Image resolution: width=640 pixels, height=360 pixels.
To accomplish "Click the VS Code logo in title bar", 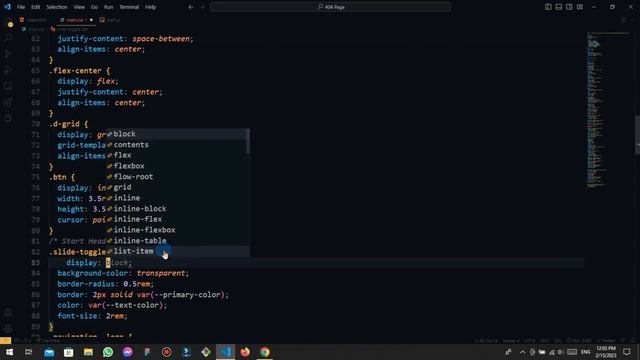I will click(7, 7).
